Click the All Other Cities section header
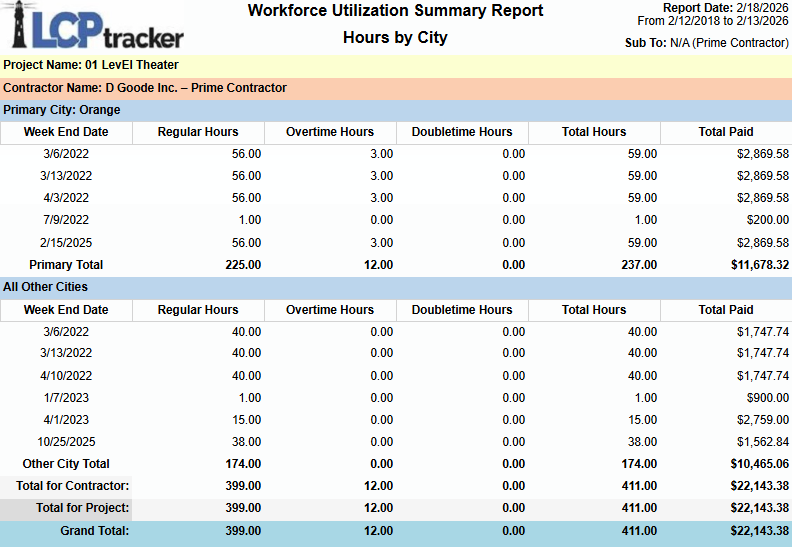The height and width of the screenshot is (547, 792). [x=396, y=287]
